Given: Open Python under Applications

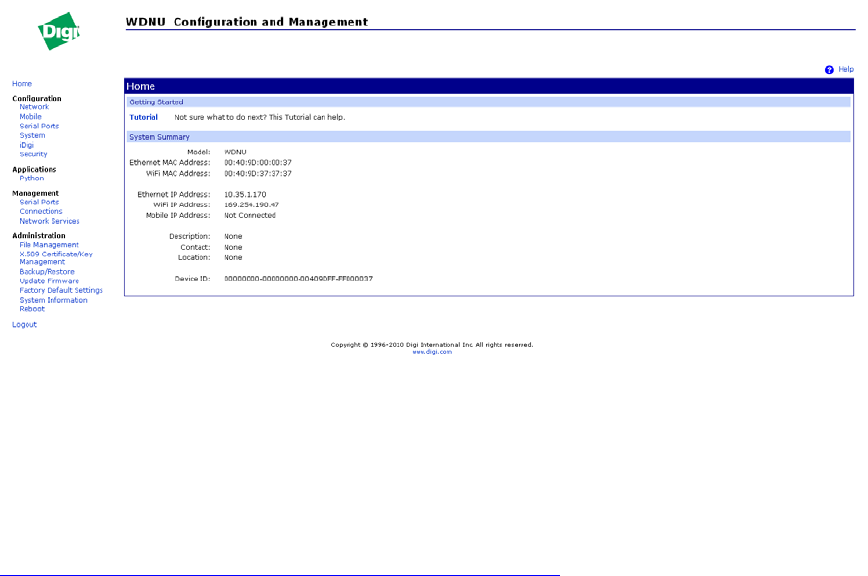Looking at the screenshot, I should [x=32, y=178].
